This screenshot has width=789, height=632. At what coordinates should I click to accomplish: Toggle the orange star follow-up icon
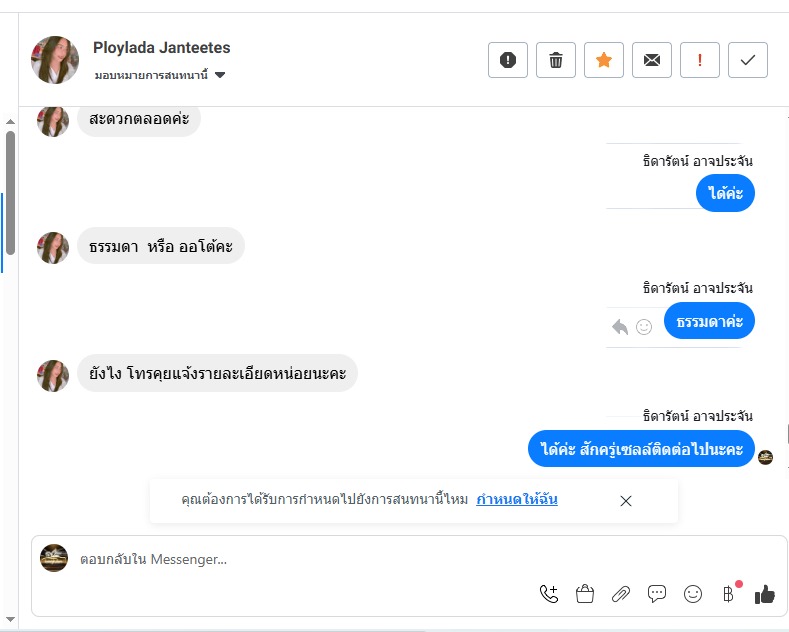(x=604, y=60)
